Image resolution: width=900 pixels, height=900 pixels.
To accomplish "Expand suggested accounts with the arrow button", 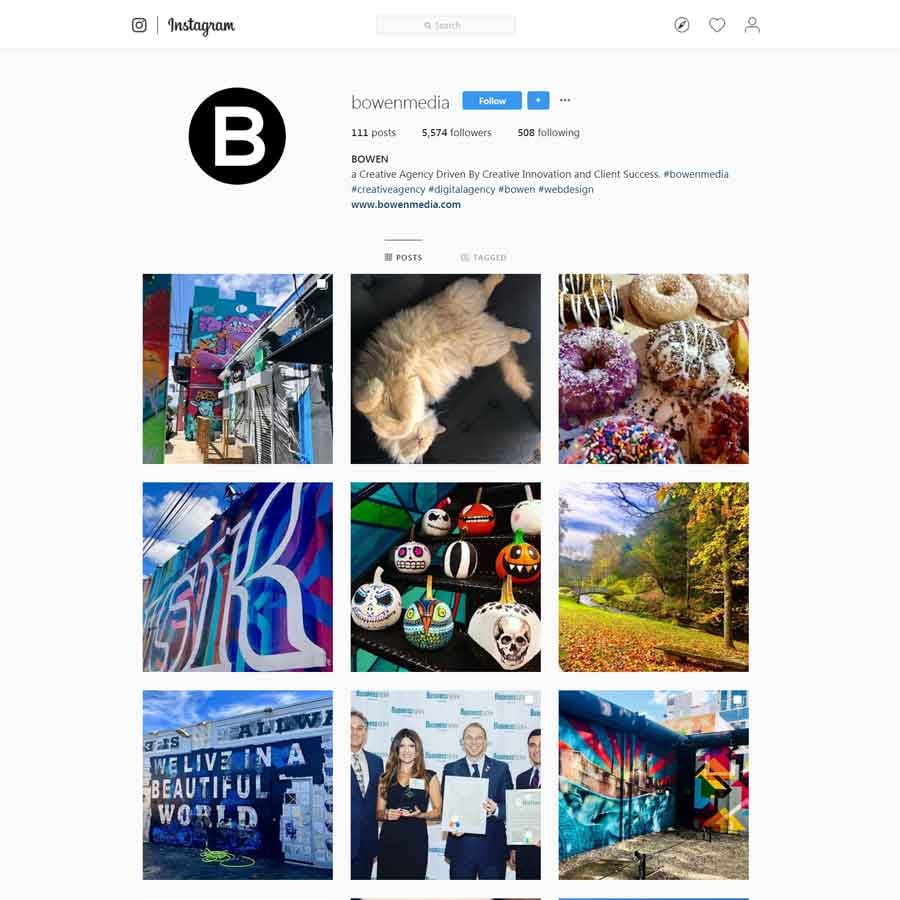I will coord(538,100).
